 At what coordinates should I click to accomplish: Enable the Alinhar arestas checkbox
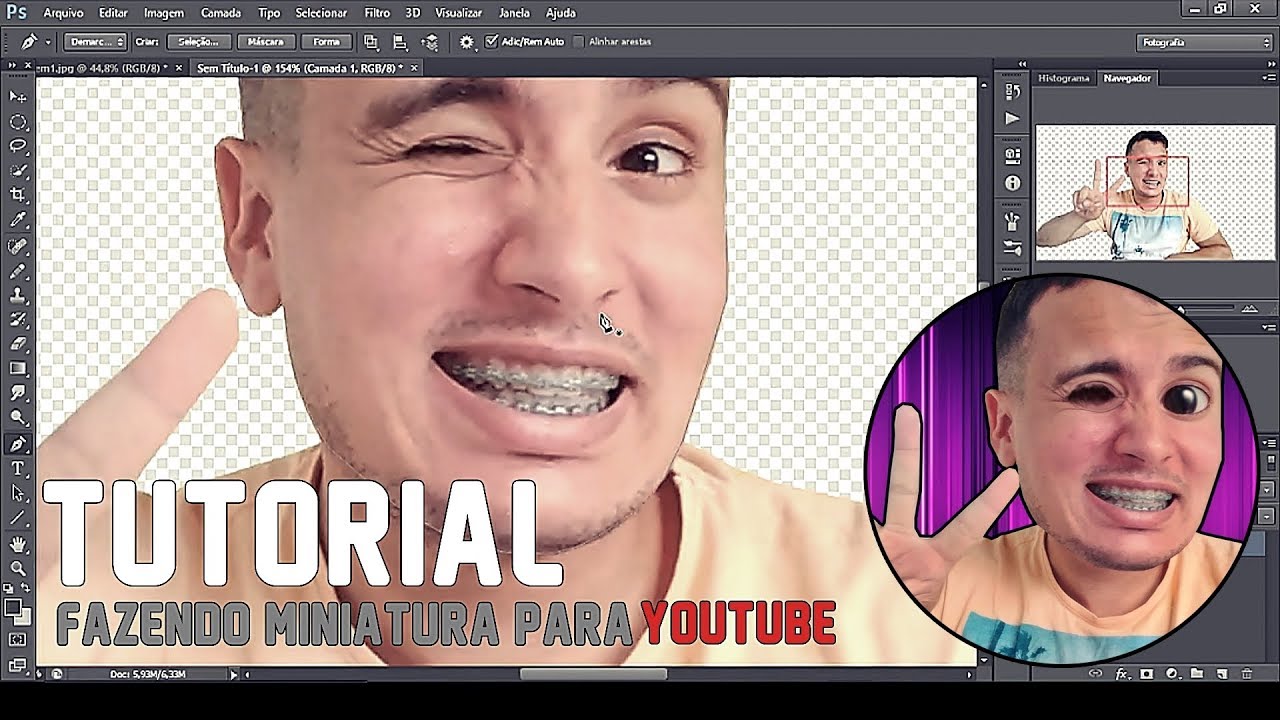tap(578, 42)
